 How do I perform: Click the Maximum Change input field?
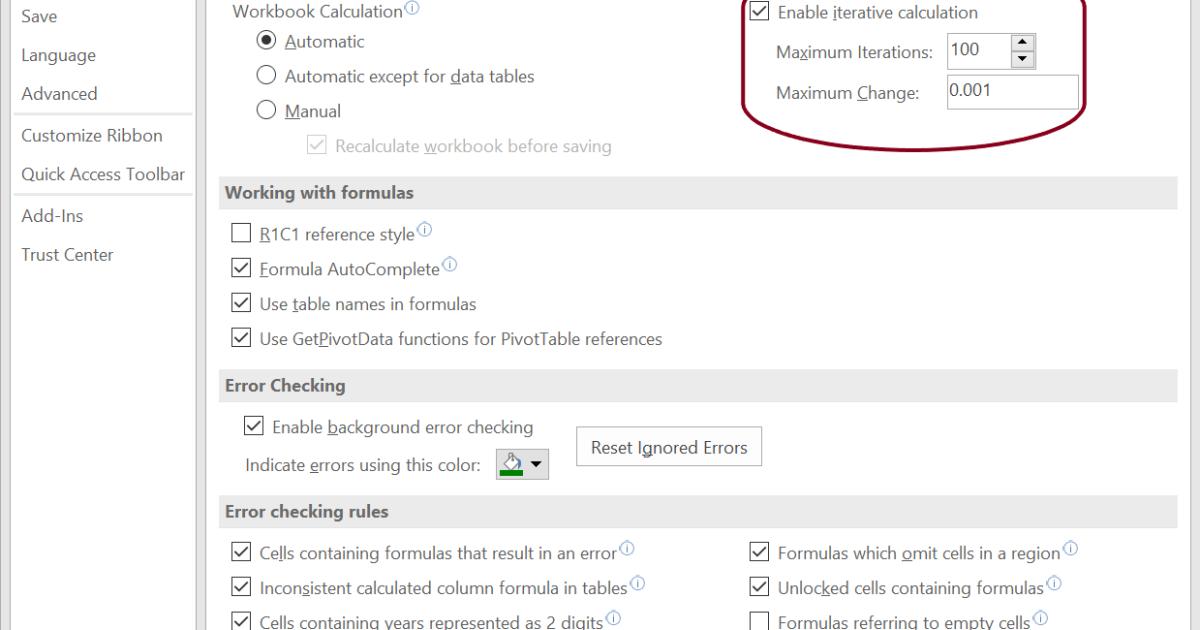[x=1011, y=92]
